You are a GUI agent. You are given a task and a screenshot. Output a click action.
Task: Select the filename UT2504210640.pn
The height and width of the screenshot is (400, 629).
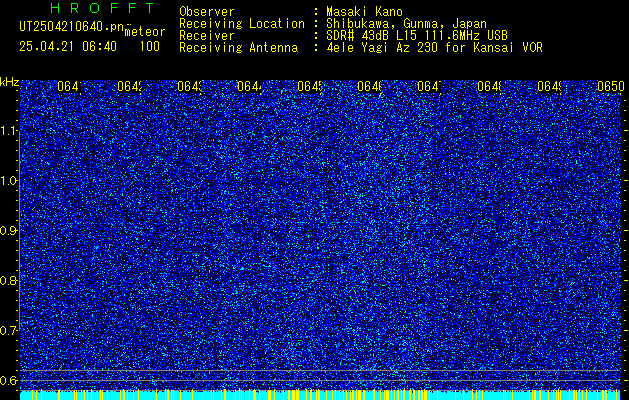(71, 27)
